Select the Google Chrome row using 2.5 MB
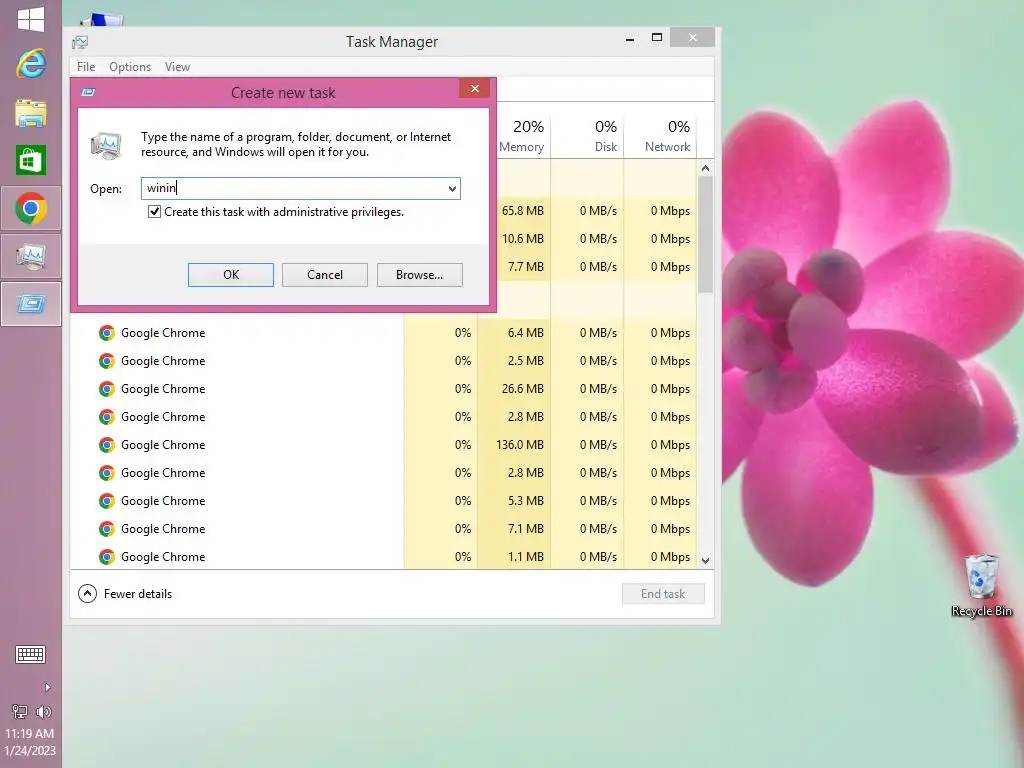 point(383,361)
